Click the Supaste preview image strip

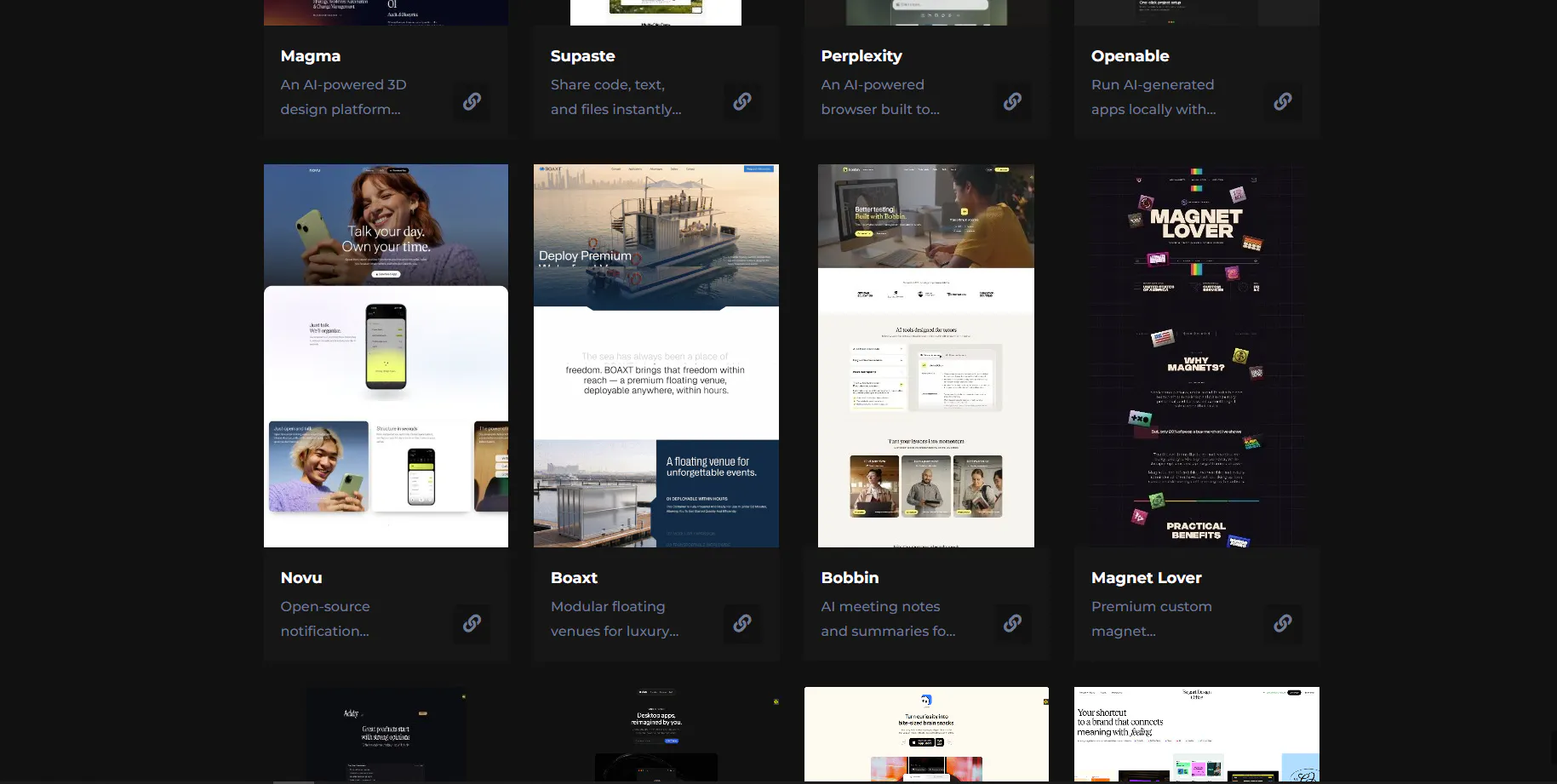point(656,12)
